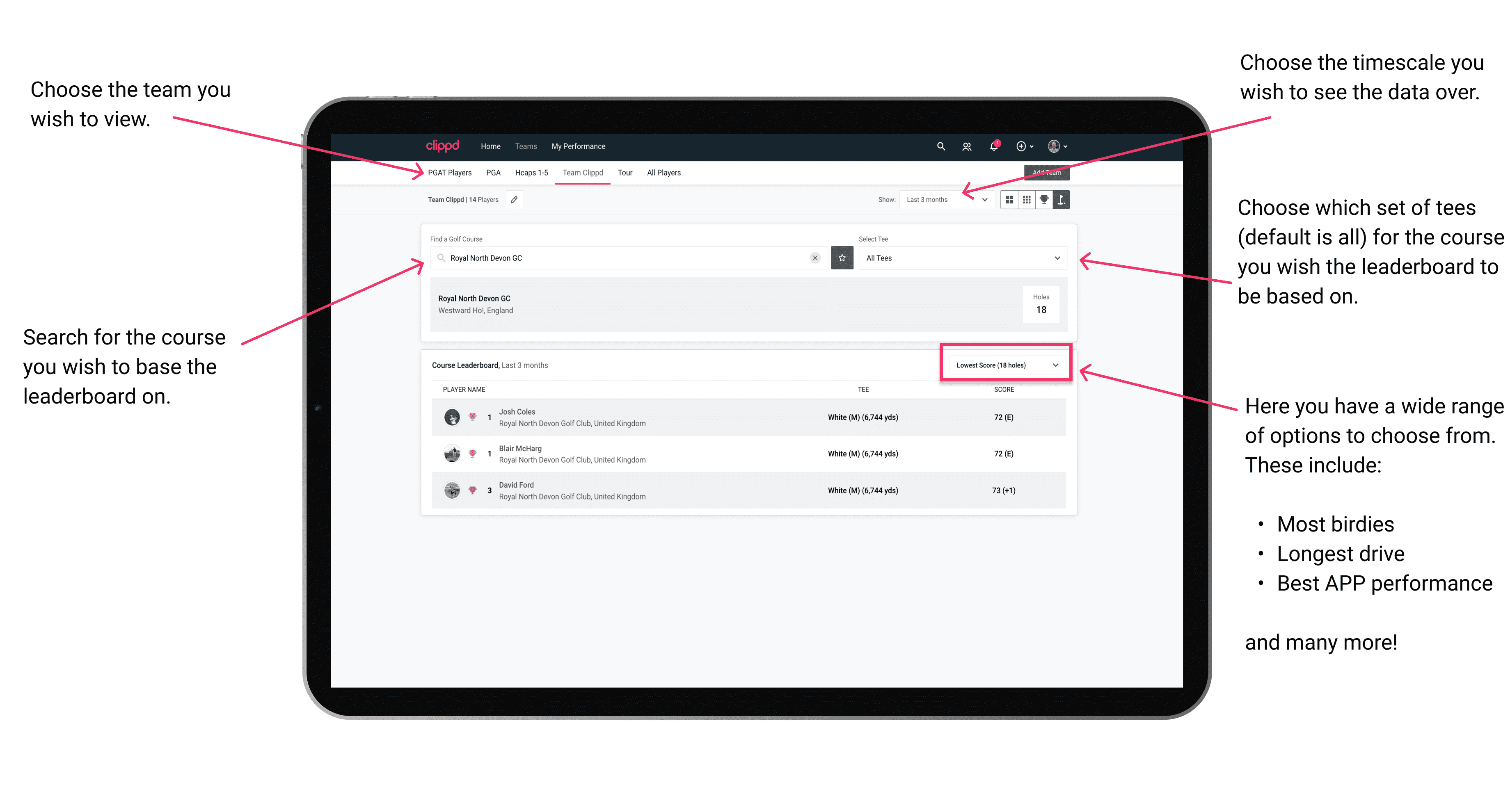Click the Add Team button
The height and width of the screenshot is (812, 1510).
(1044, 172)
